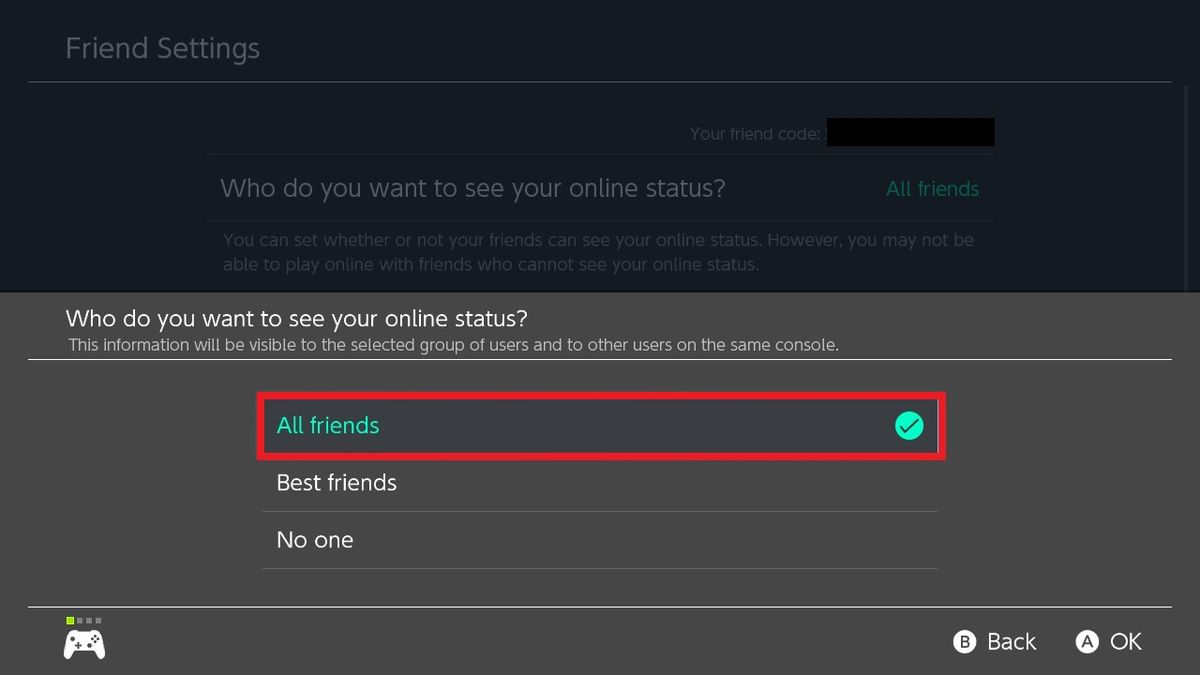Select the Friend Settings header
Screen dimensions: 1200x675
pos(162,47)
